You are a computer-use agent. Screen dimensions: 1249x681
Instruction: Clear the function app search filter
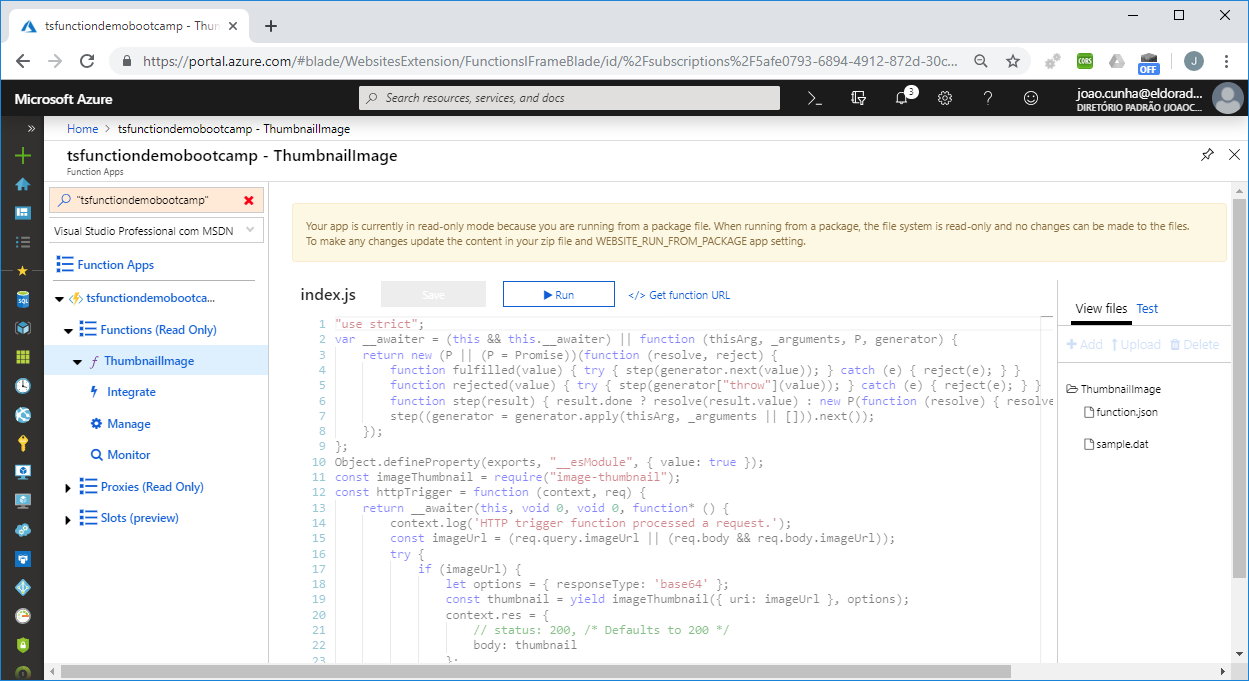(x=248, y=200)
